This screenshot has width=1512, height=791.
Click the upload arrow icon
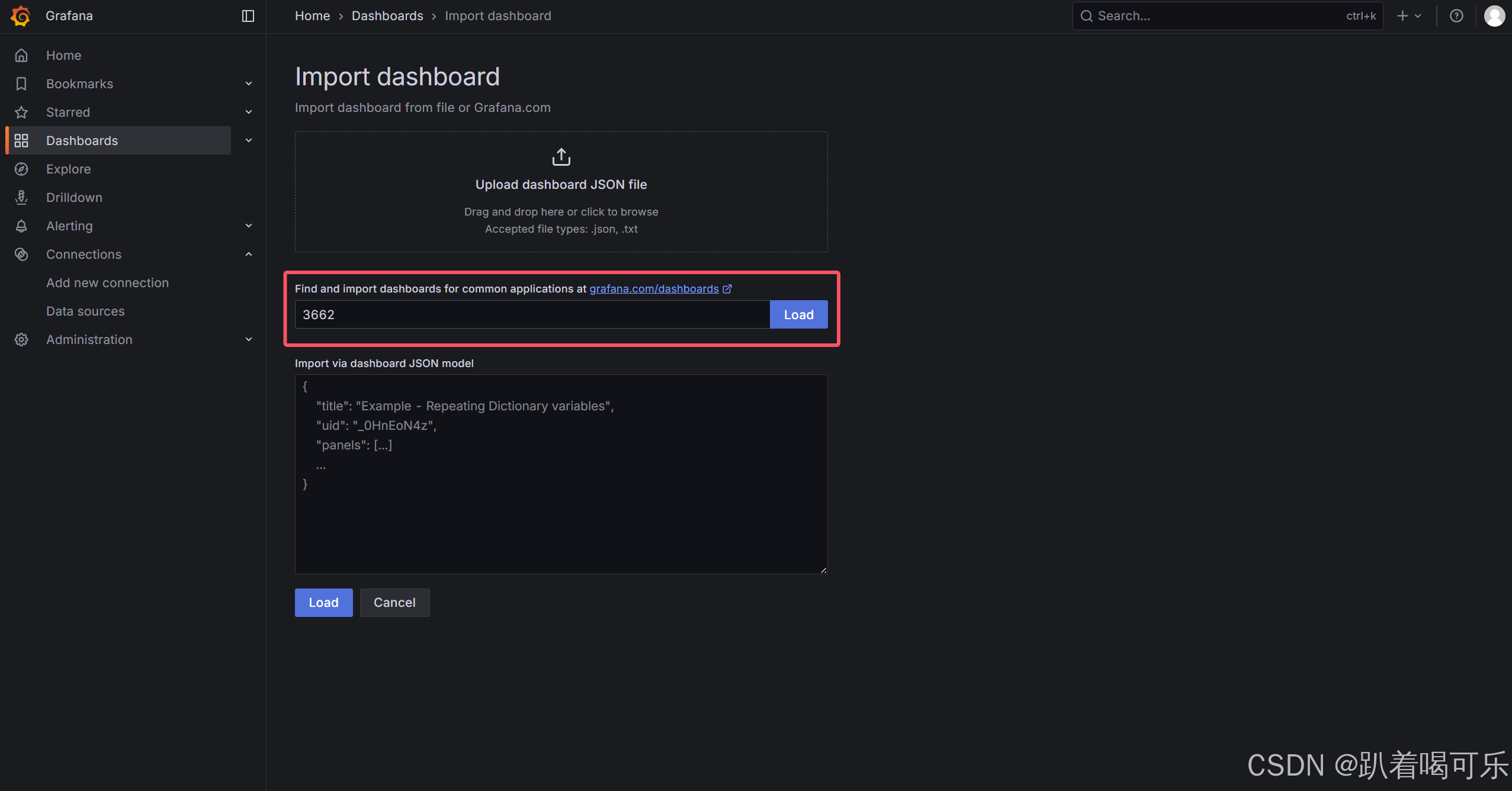[x=561, y=157]
